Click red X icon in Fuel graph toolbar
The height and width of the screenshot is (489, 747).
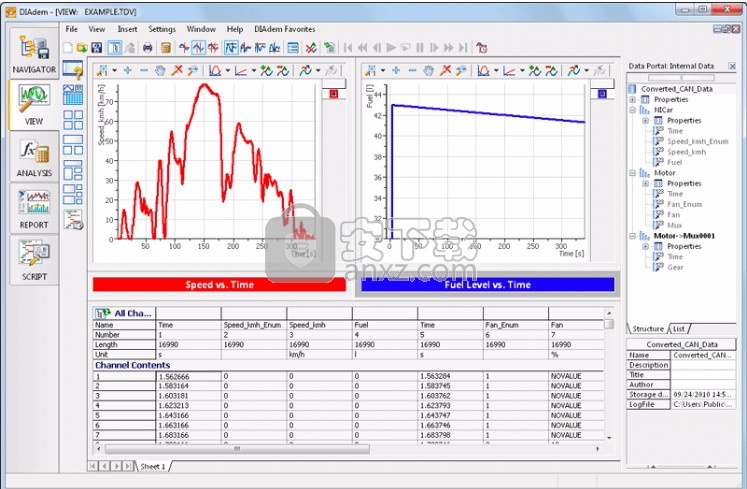(445, 71)
